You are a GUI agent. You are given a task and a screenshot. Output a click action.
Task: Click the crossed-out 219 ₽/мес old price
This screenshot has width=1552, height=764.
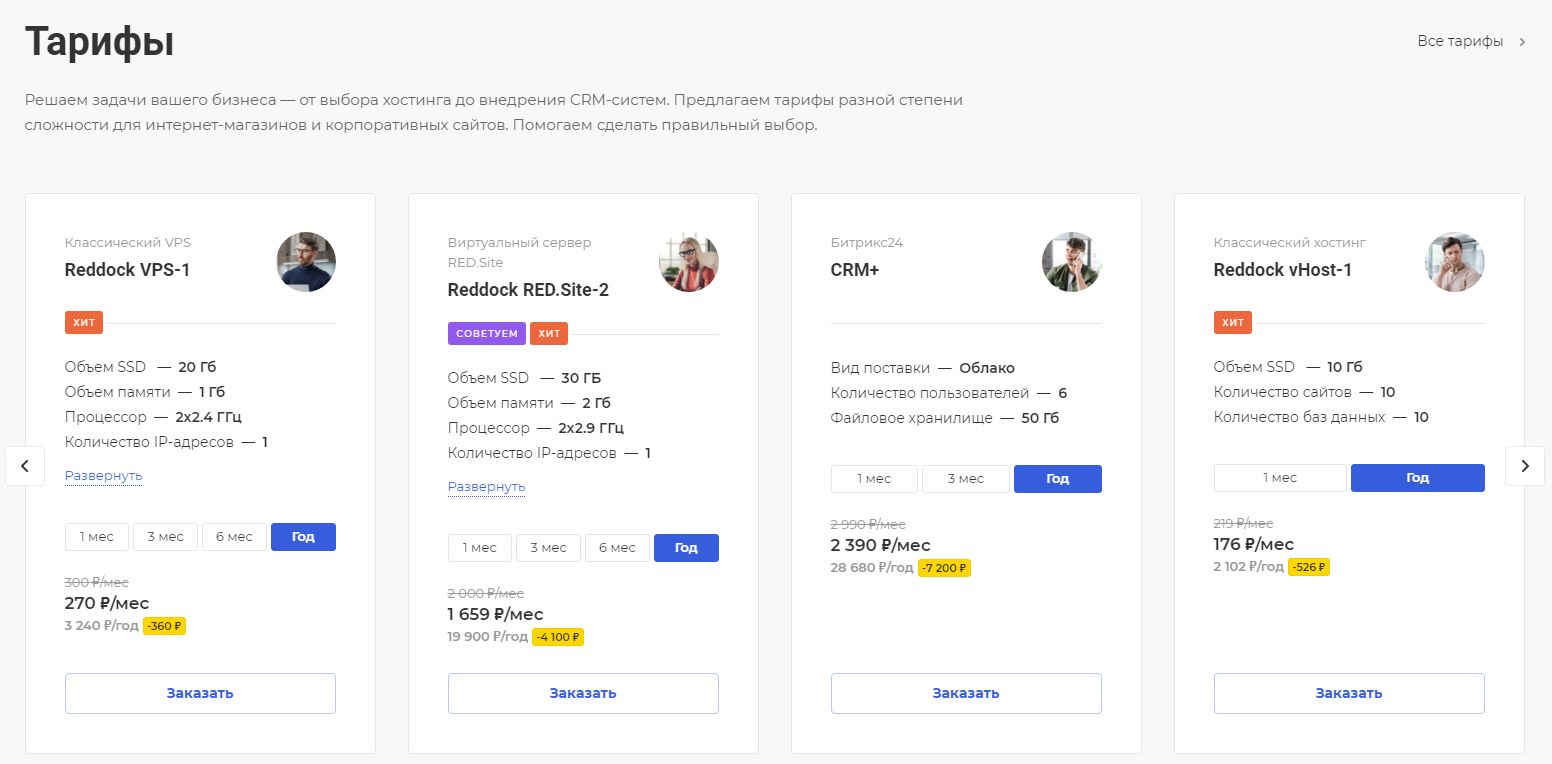click(x=1244, y=523)
